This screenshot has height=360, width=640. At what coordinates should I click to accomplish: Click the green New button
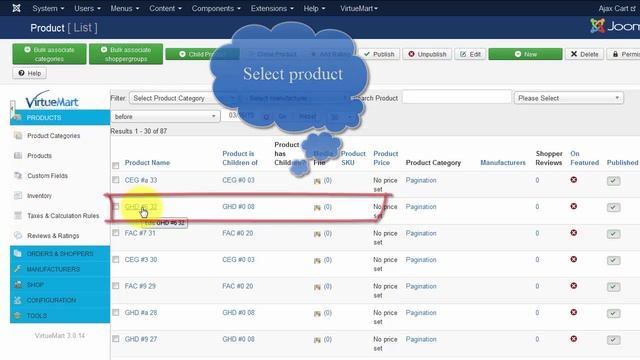[525, 54]
